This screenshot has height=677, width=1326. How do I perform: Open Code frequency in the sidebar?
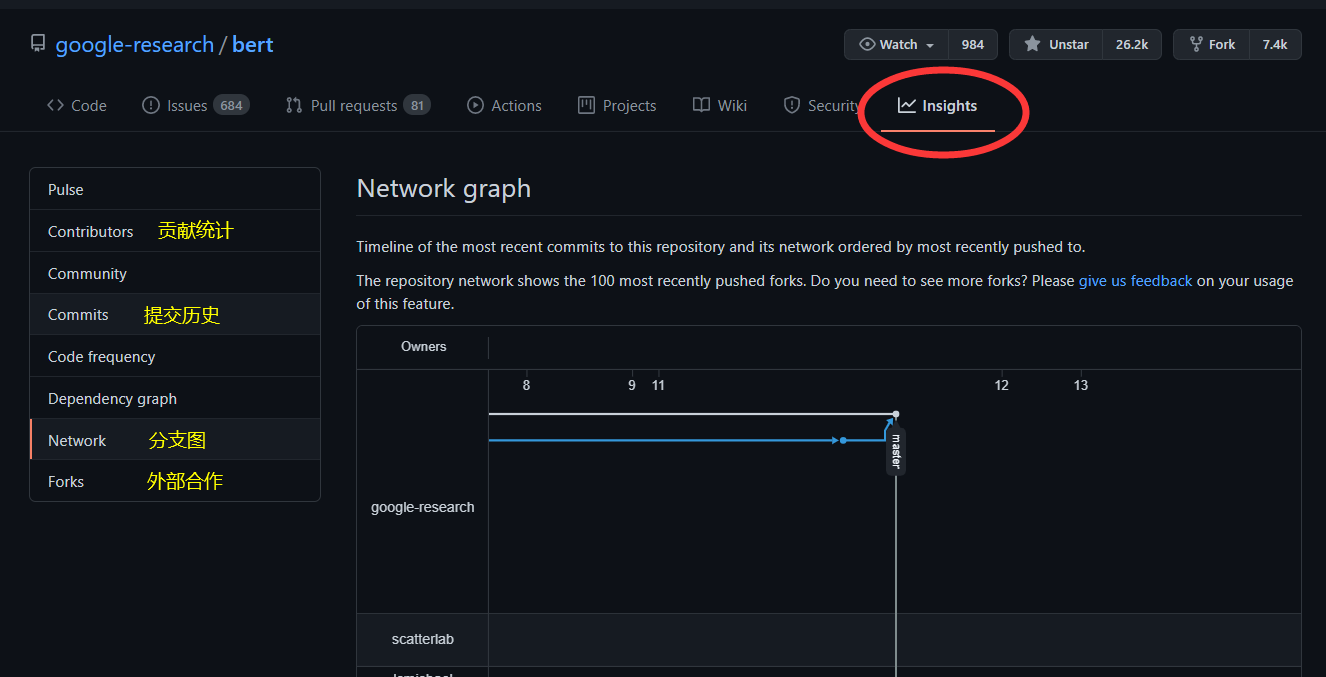point(175,356)
